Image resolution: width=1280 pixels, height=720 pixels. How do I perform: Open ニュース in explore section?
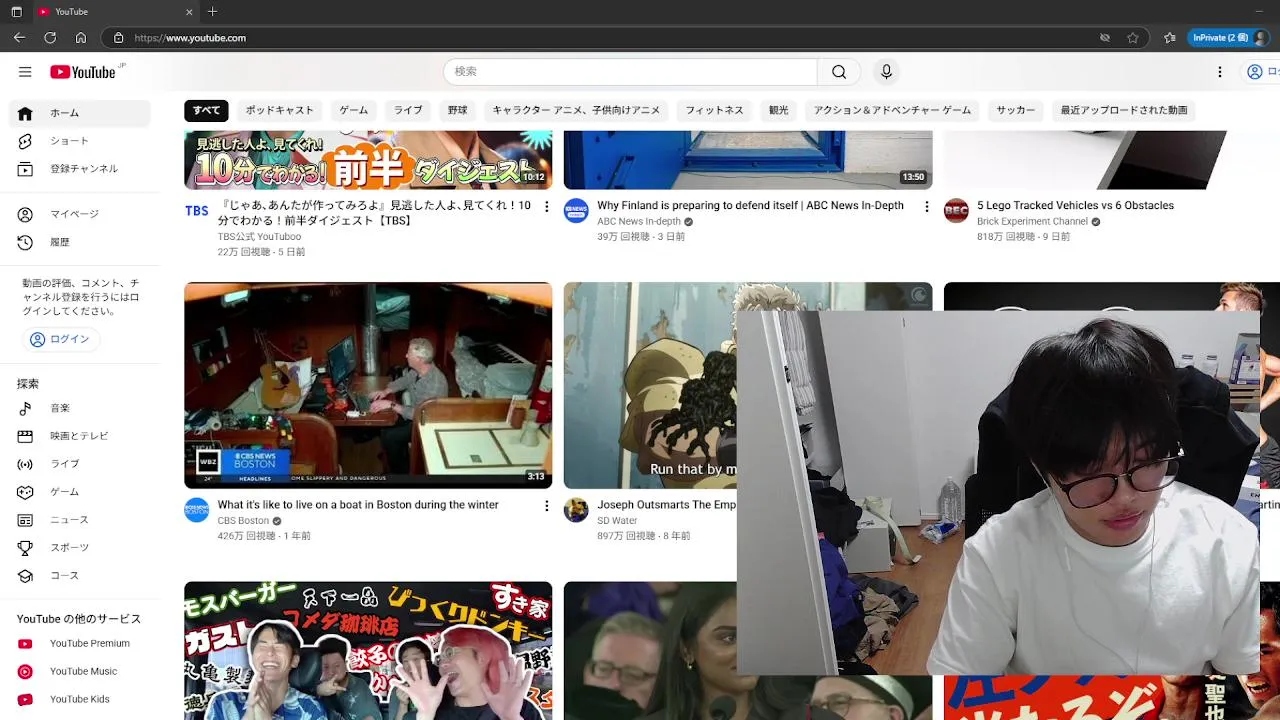80,520
